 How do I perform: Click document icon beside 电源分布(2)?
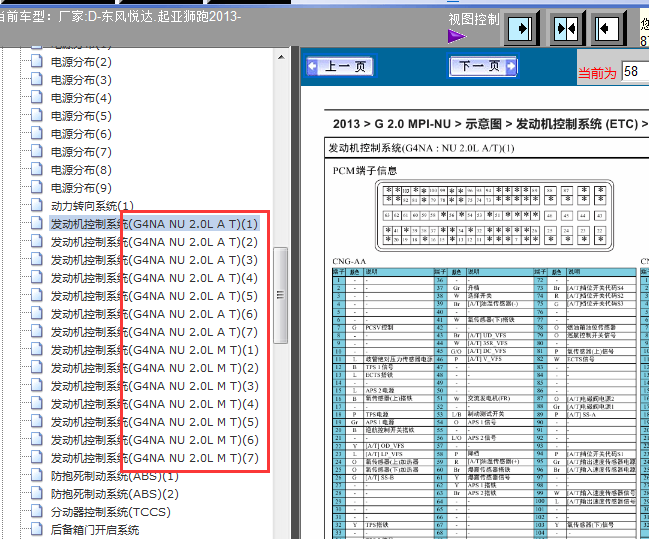click(x=36, y=61)
